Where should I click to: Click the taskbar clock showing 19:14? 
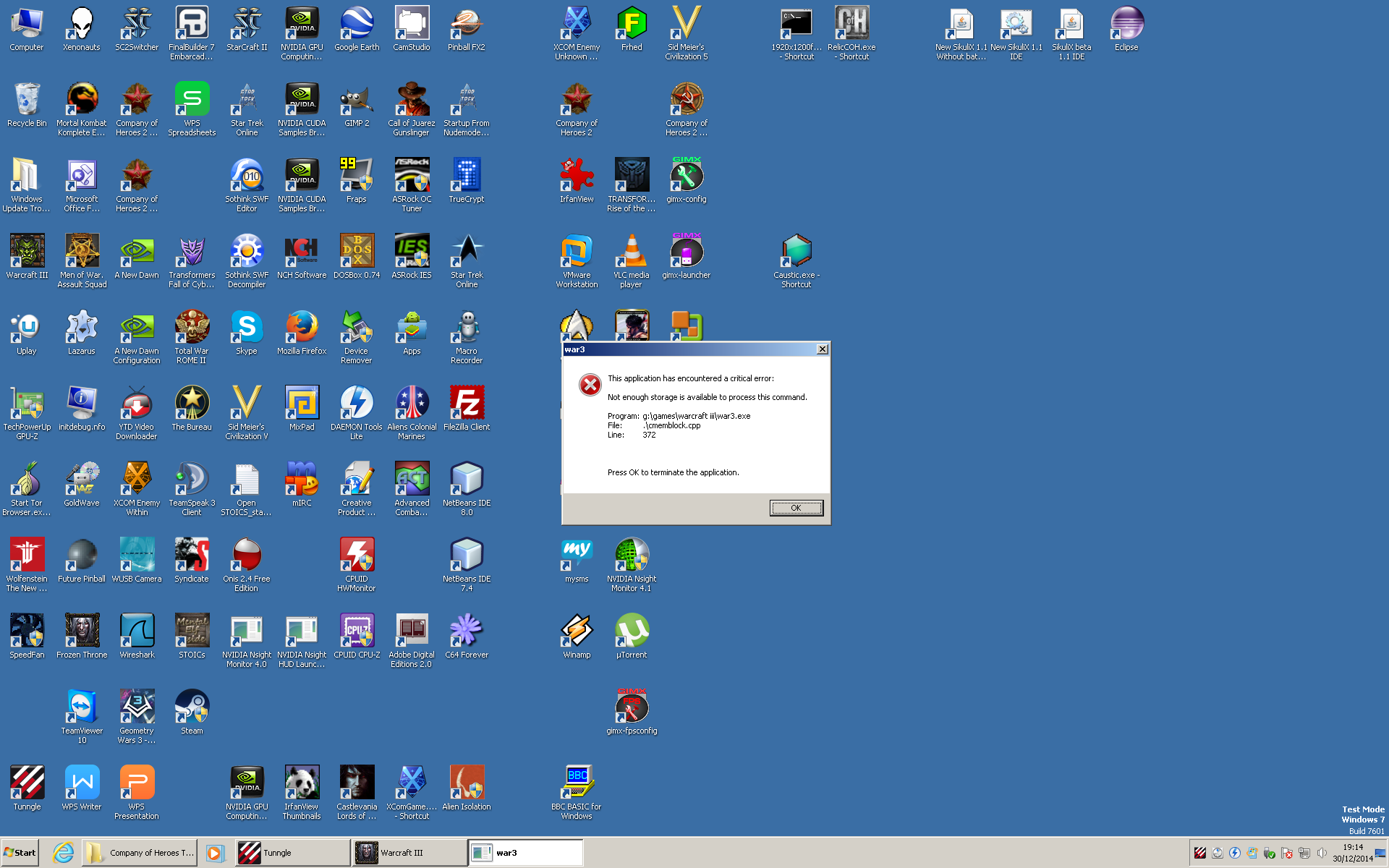point(1352,853)
